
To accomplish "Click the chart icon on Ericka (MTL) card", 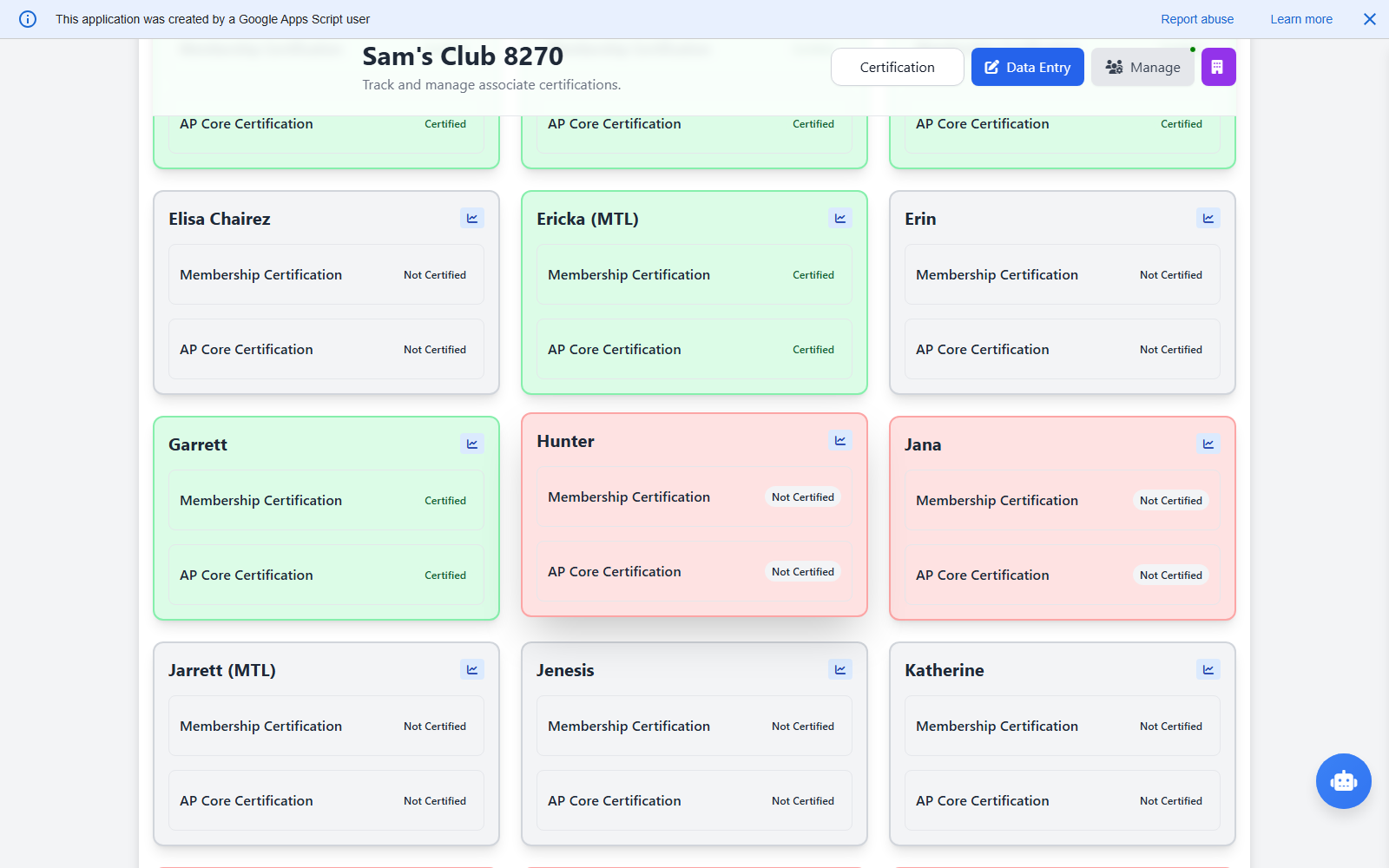I will click(x=839, y=218).
